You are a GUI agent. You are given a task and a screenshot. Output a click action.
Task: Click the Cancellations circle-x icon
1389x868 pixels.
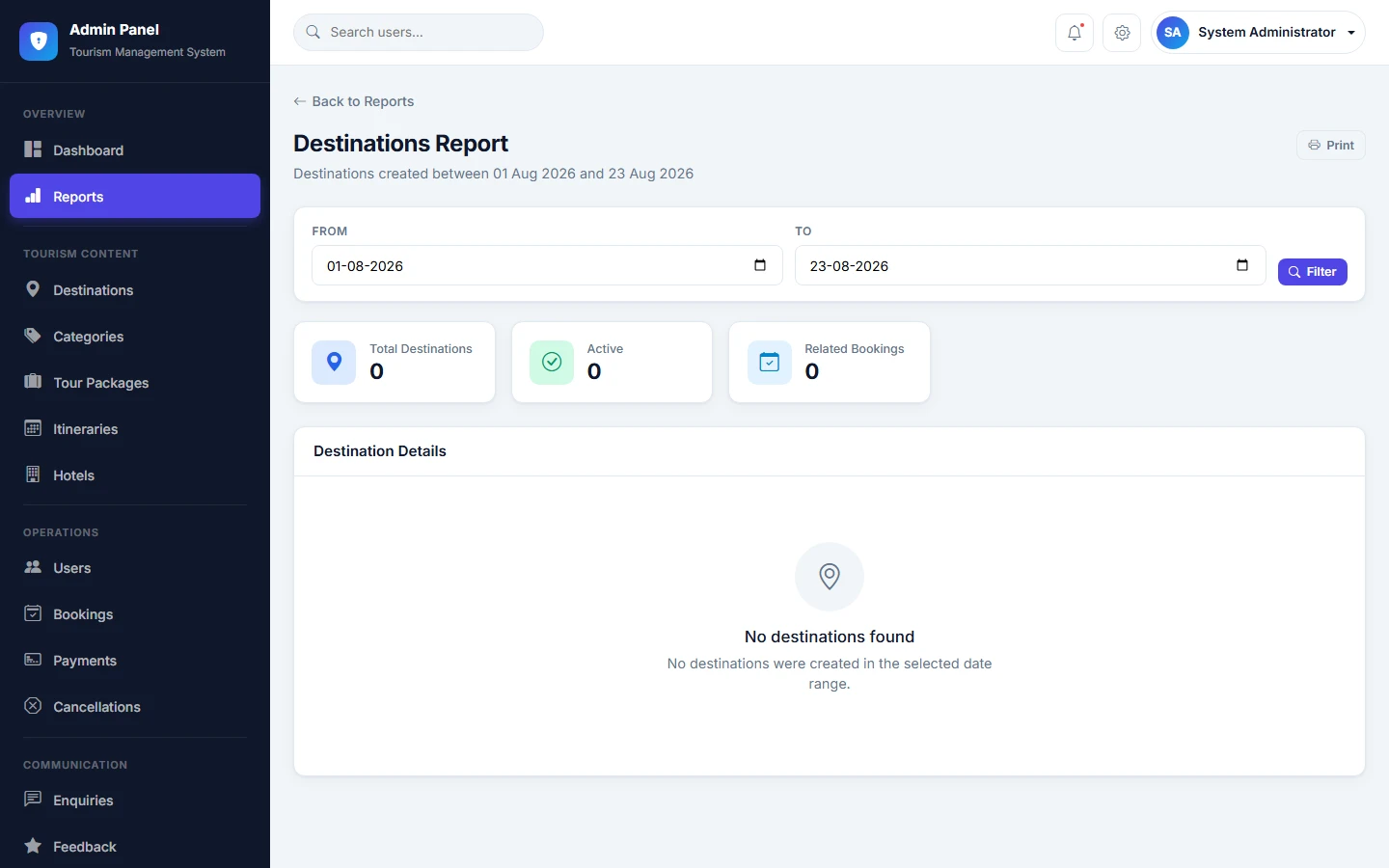coord(33,706)
